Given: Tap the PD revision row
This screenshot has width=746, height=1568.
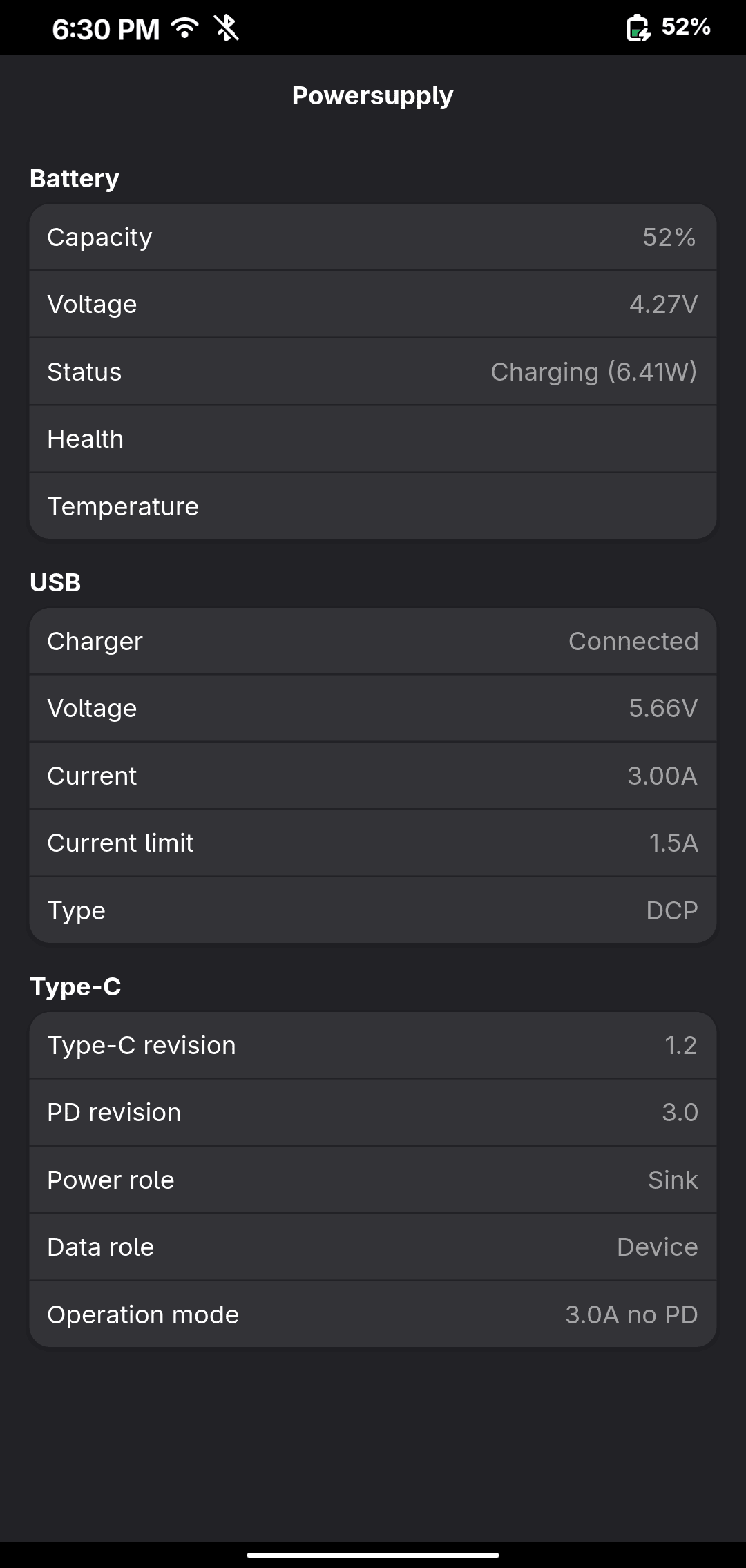Looking at the screenshot, I should (373, 1112).
